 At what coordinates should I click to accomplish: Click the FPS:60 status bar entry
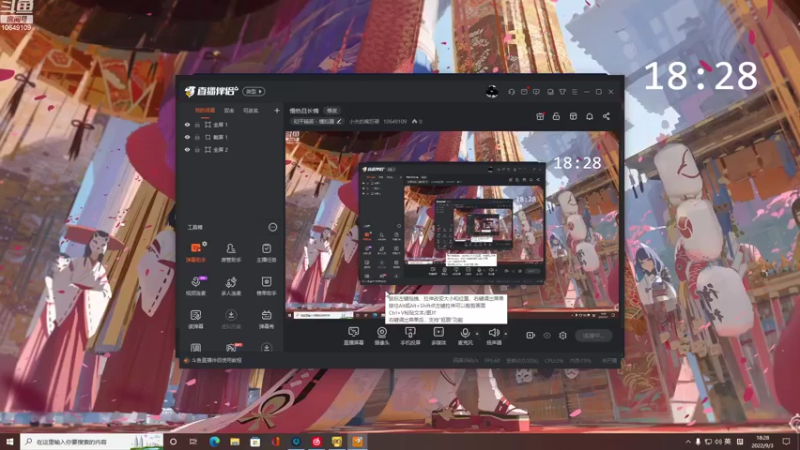pyautogui.click(x=492, y=360)
